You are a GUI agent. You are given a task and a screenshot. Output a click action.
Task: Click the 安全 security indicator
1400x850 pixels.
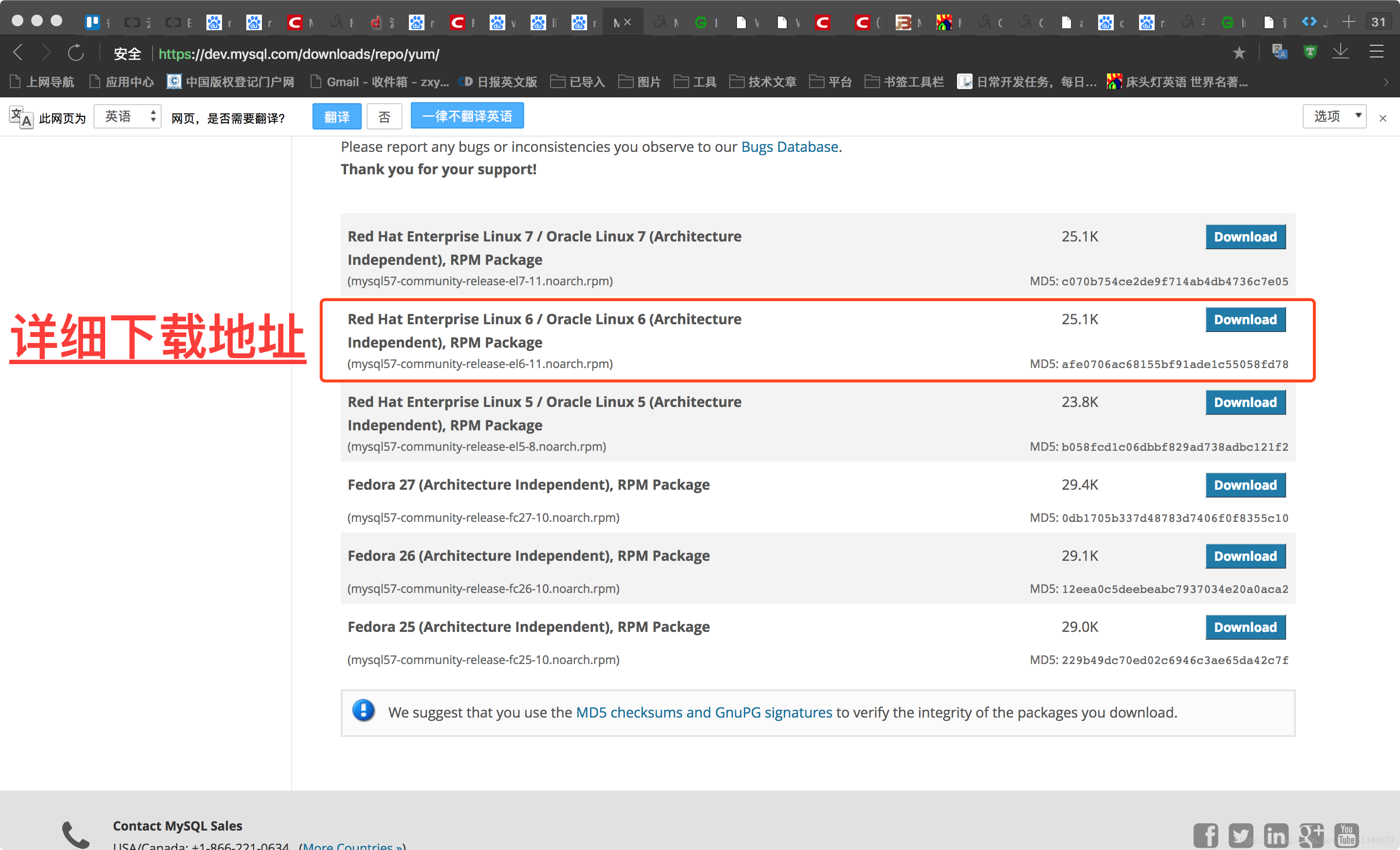(127, 54)
